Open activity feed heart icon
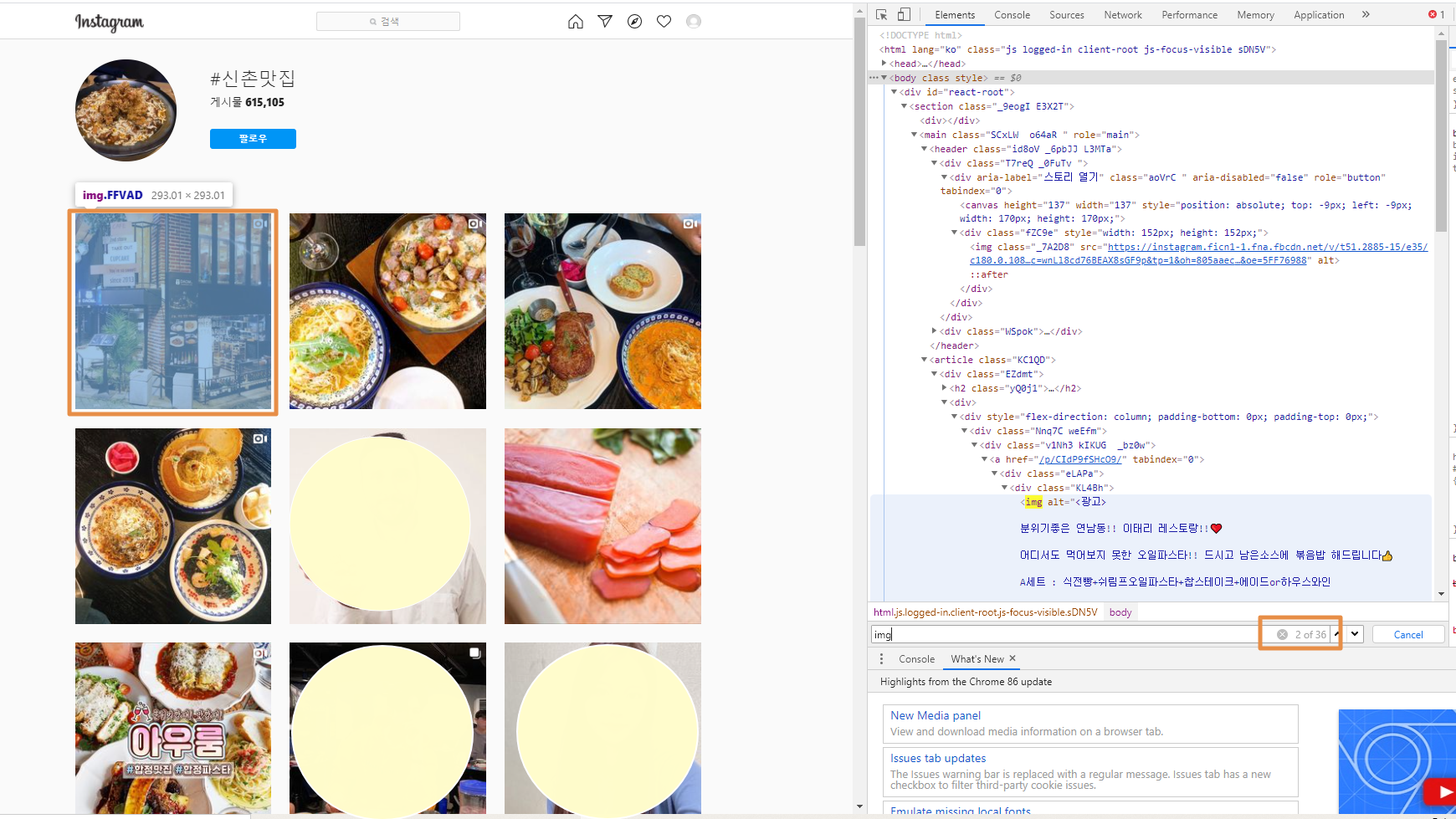This screenshot has height=819, width=1456. (x=664, y=22)
